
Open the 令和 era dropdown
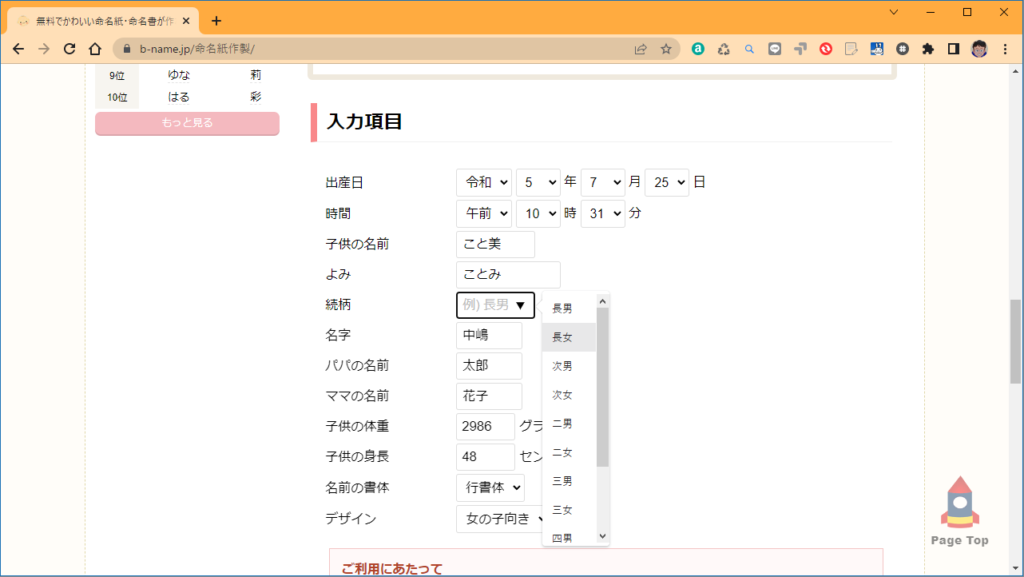click(x=484, y=182)
